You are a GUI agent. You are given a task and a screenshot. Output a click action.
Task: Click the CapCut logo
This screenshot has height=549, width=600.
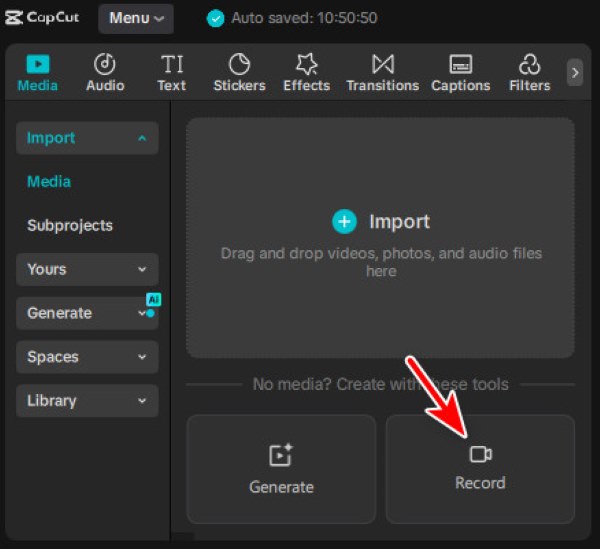click(42, 18)
